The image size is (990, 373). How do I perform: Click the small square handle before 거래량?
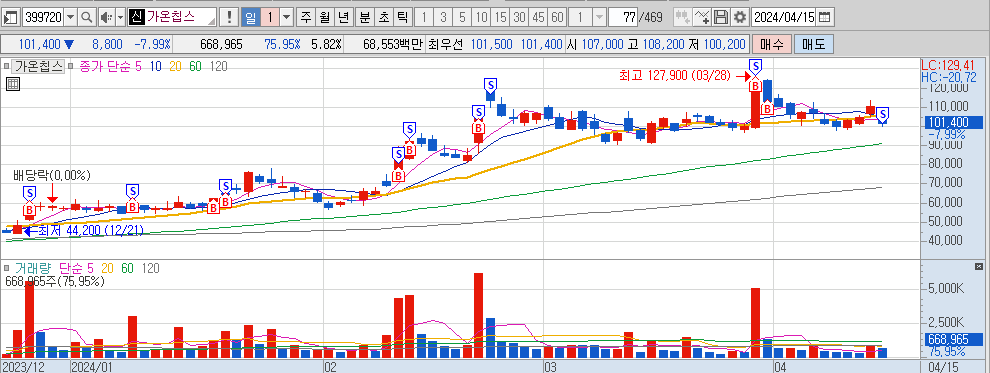(6, 269)
